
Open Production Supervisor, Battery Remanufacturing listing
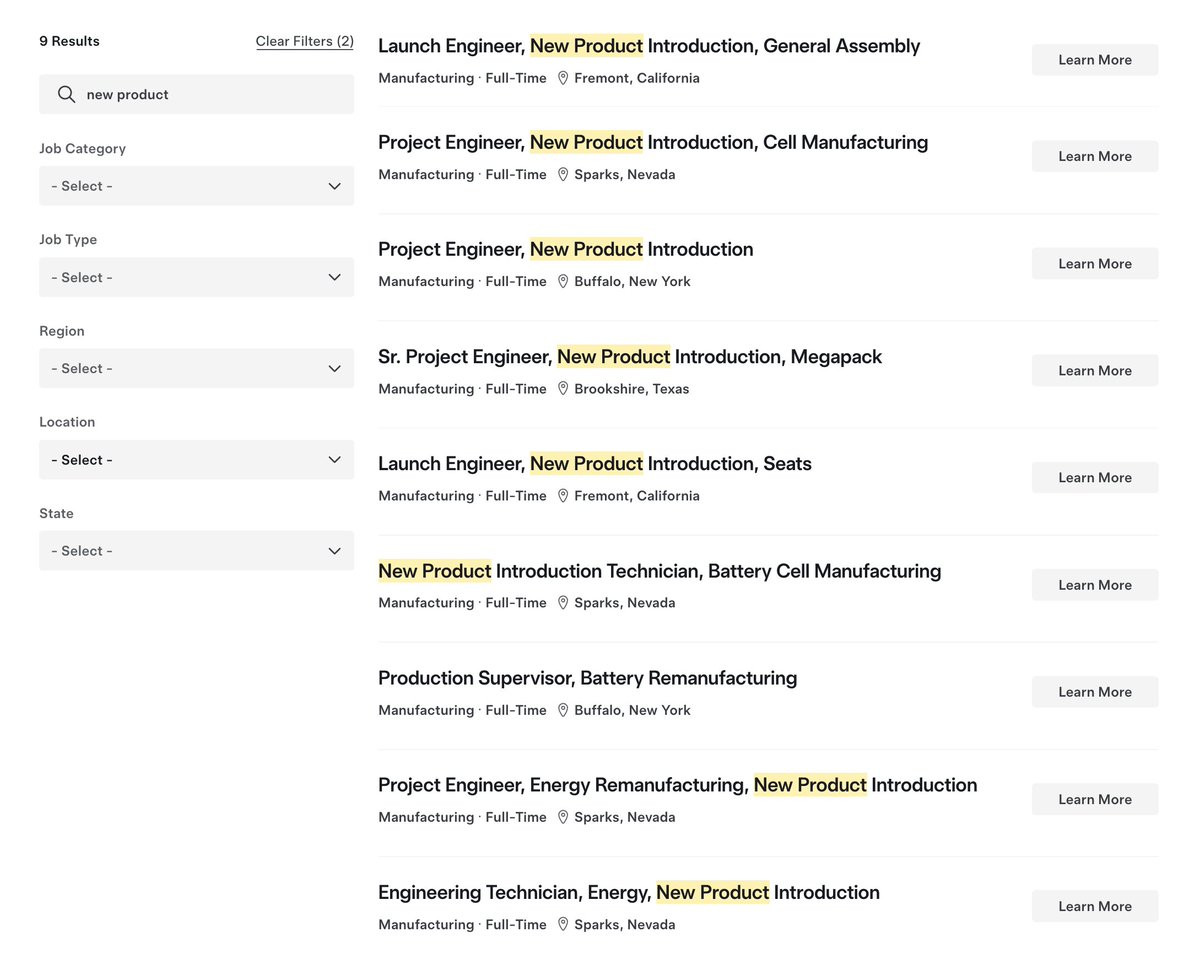click(587, 678)
